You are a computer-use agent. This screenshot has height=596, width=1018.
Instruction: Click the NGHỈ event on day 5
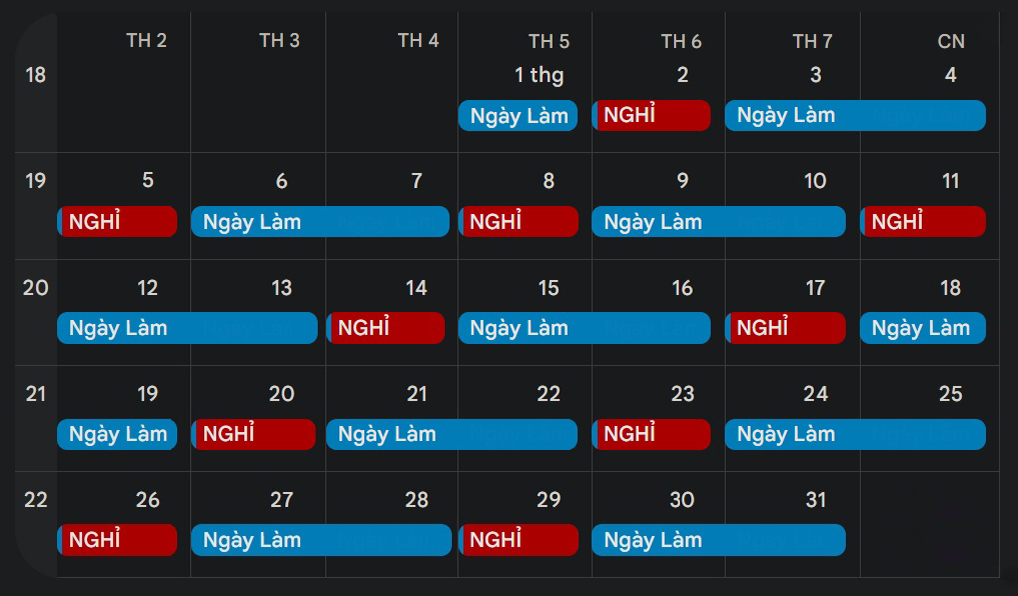coord(117,222)
